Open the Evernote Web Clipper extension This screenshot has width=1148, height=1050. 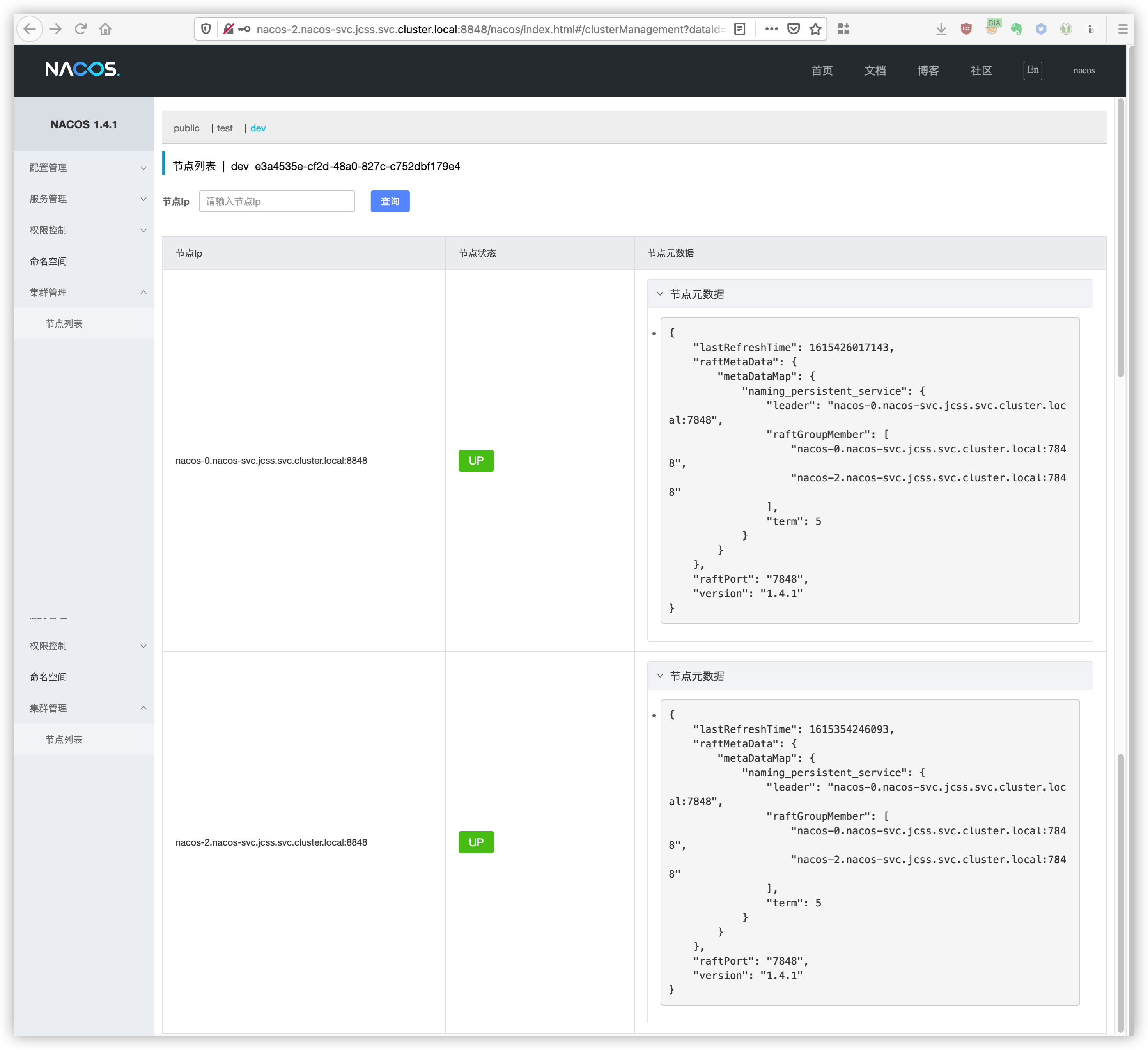point(1017,28)
